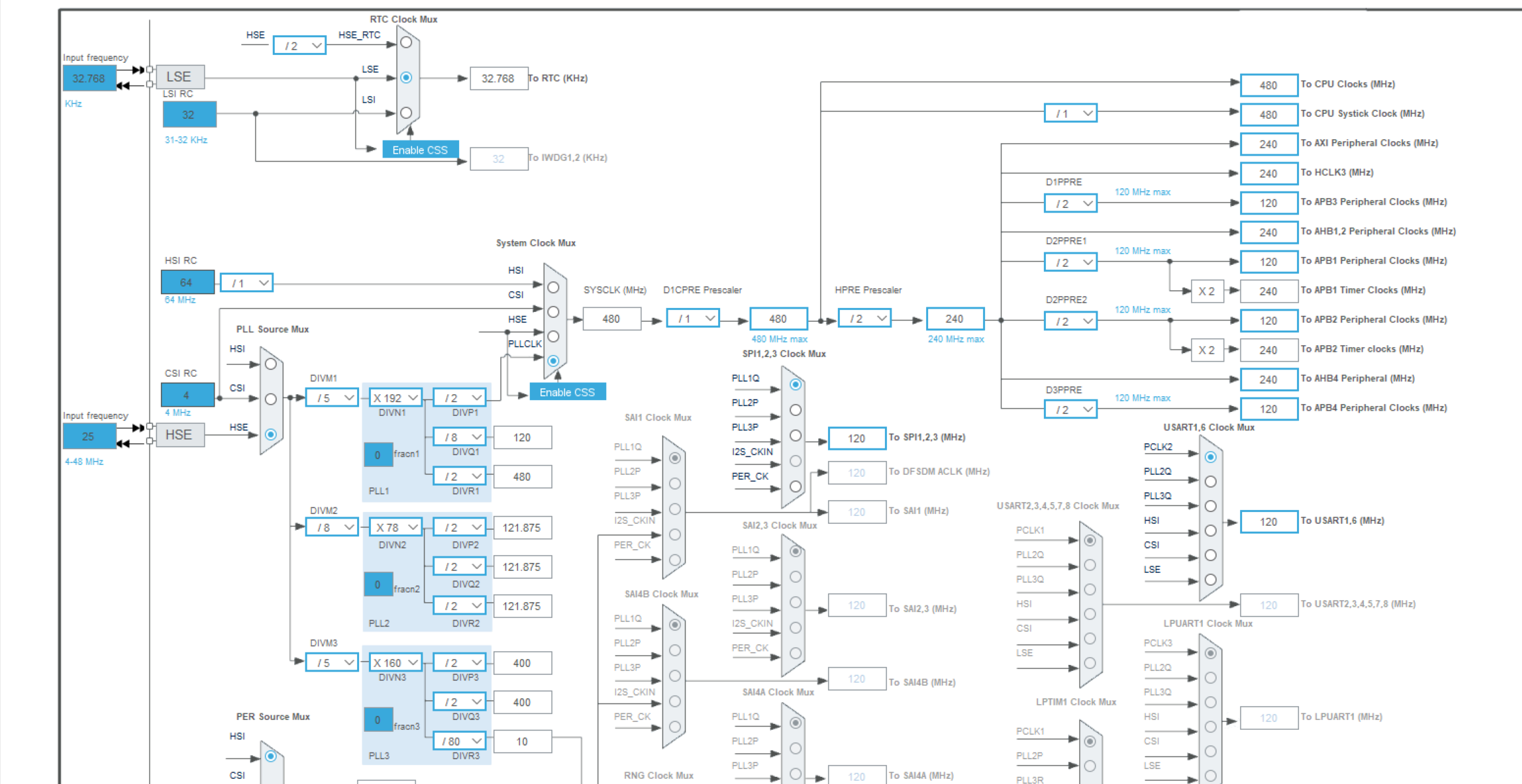
Task: Select PLL1Q in the SPI1,2,3 Clock Mux
Action: pos(795,385)
